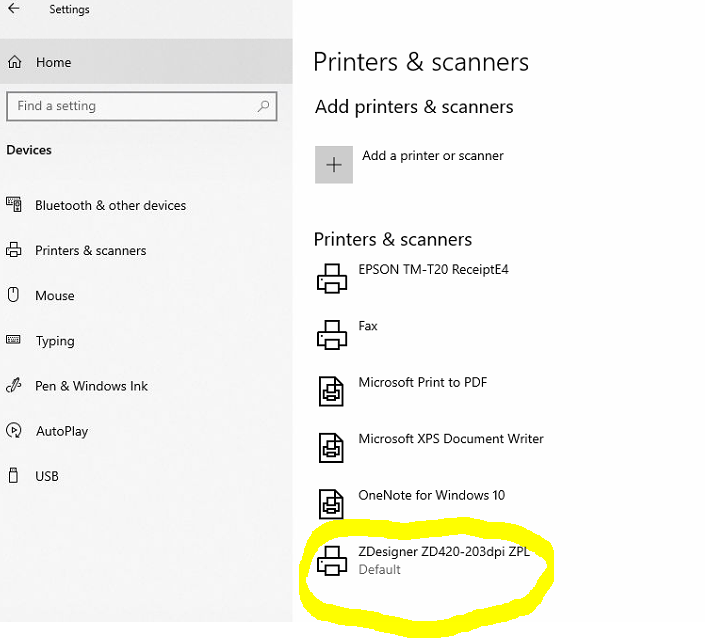Click the Home house icon
Image resolution: width=705 pixels, height=638 pixels.
coord(14,62)
